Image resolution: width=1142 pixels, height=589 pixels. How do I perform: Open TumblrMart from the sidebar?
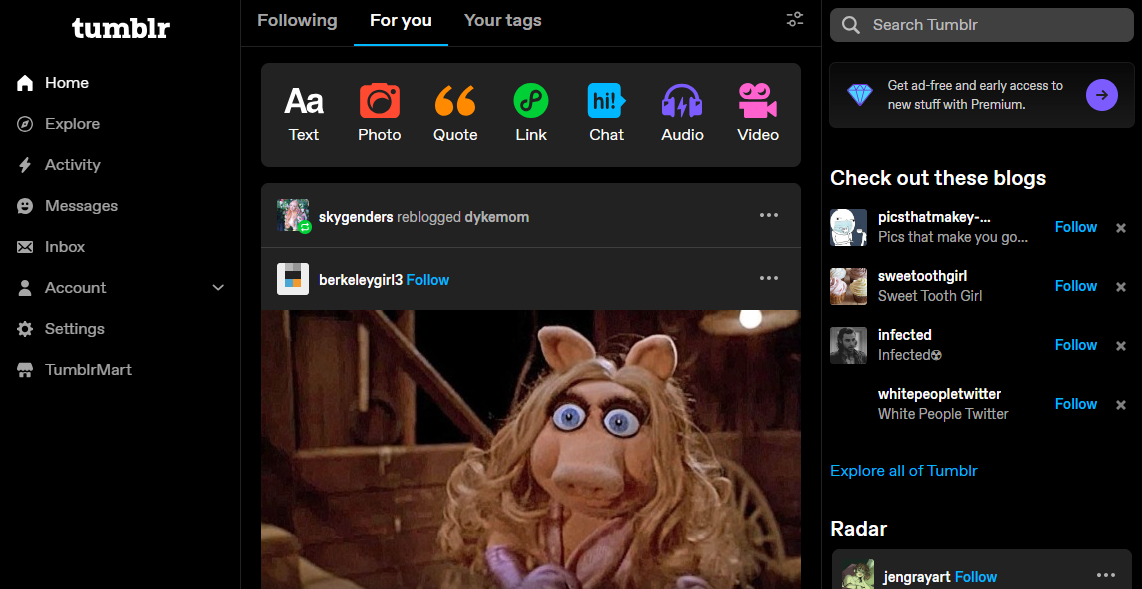(88, 370)
